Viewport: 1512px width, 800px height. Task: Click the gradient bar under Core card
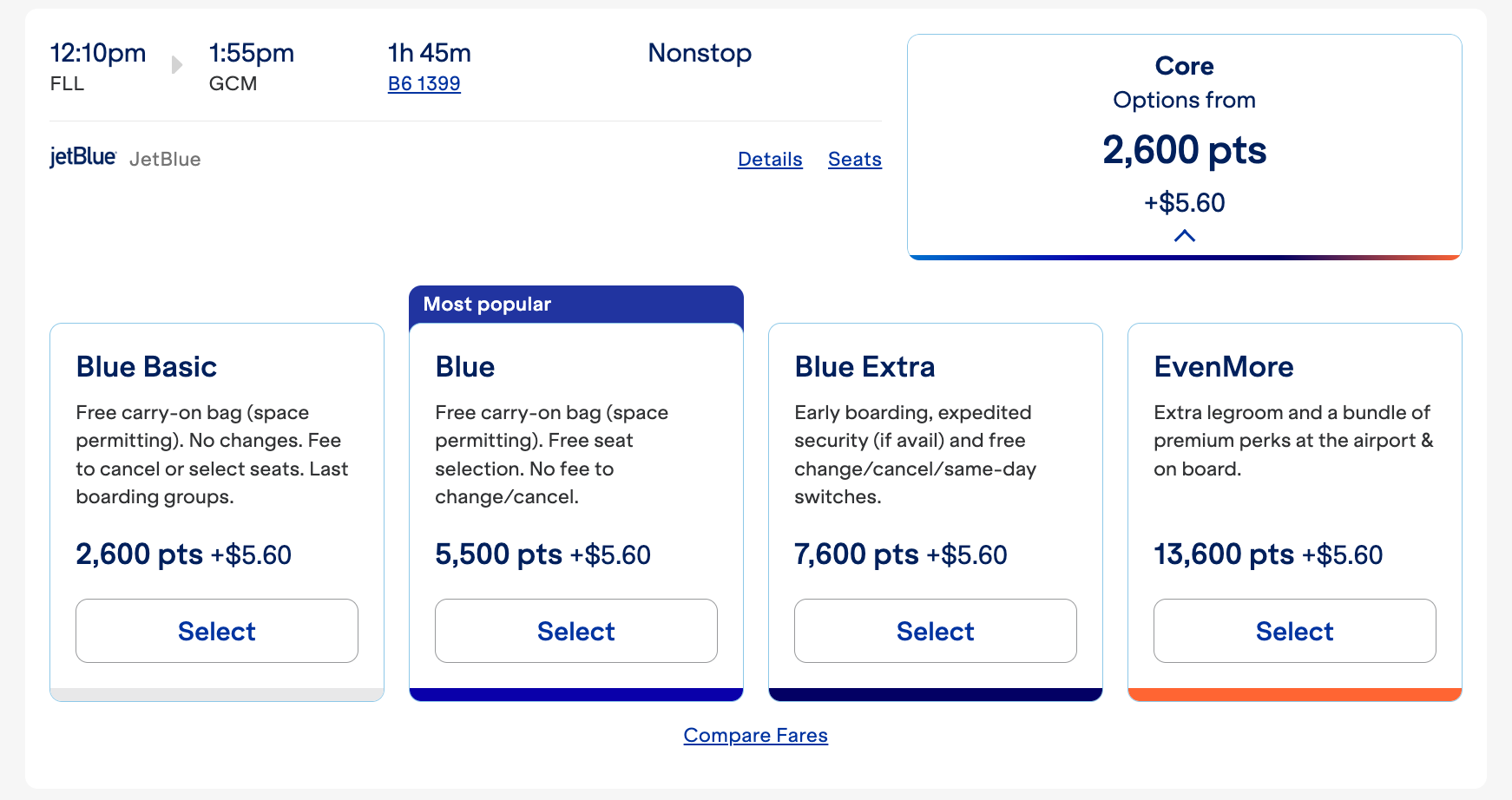(1185, 256)
